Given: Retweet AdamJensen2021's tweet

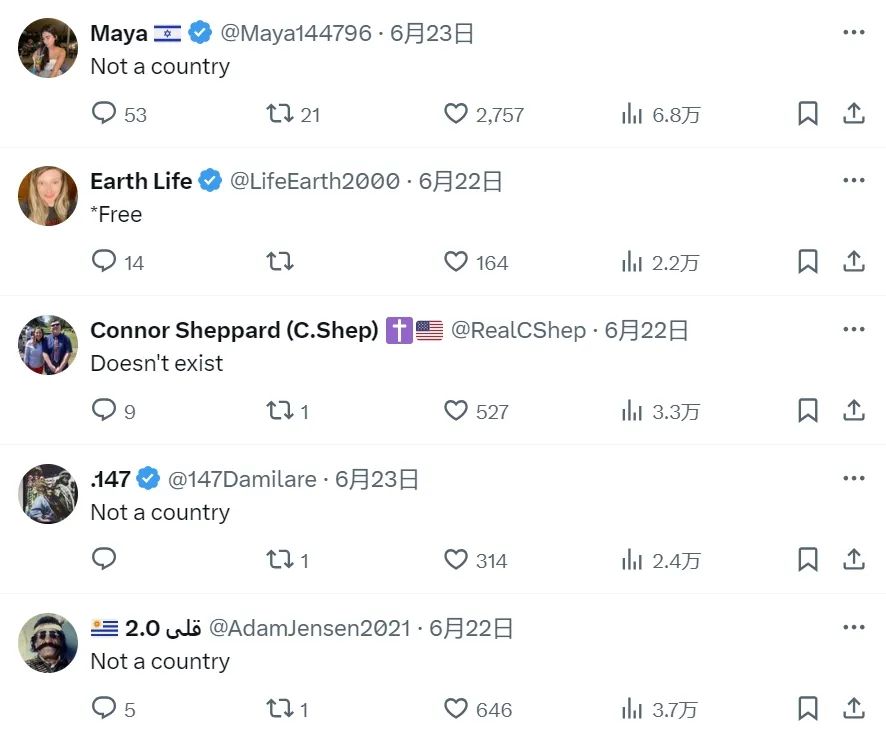Looking at the screenshot, I should (x=280, y=709).
